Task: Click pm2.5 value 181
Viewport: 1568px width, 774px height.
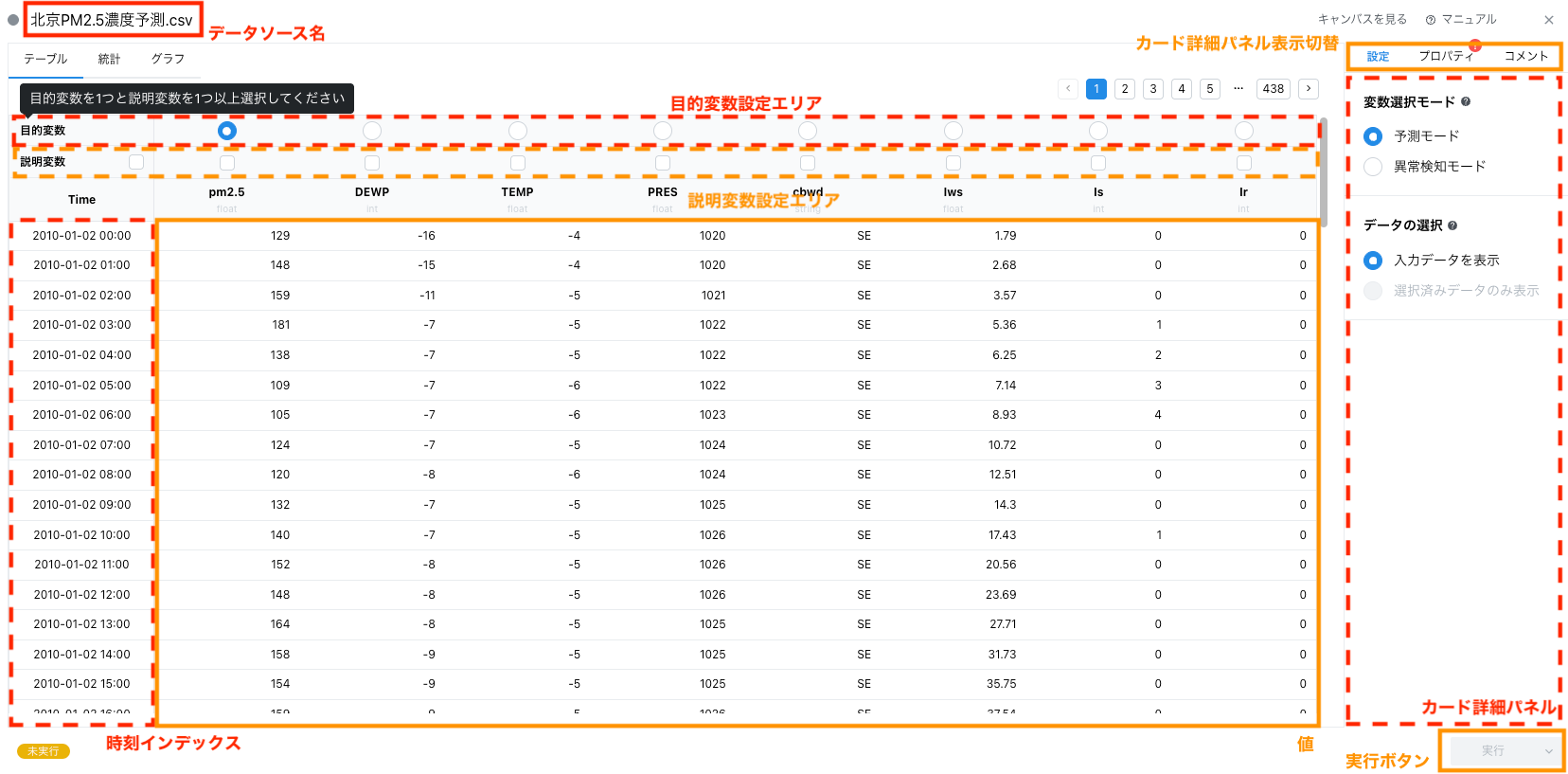Action: (x=281, y=325)
